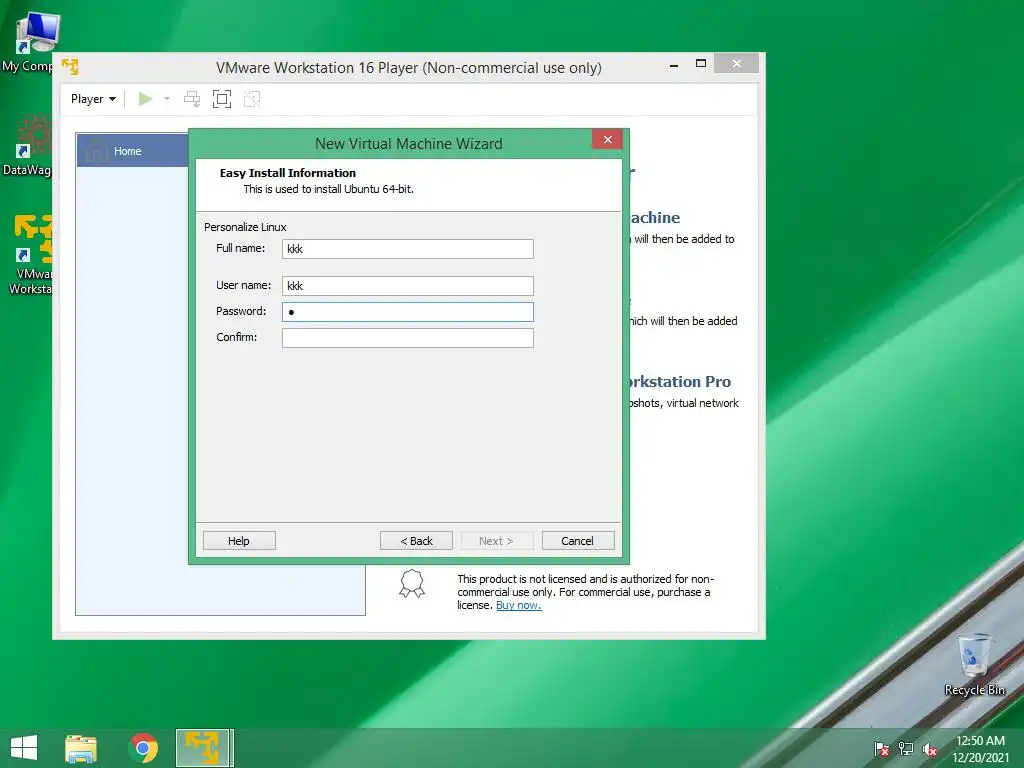Click the green Power On play icon
The image size is (1024, 768).
pos(146,99)
